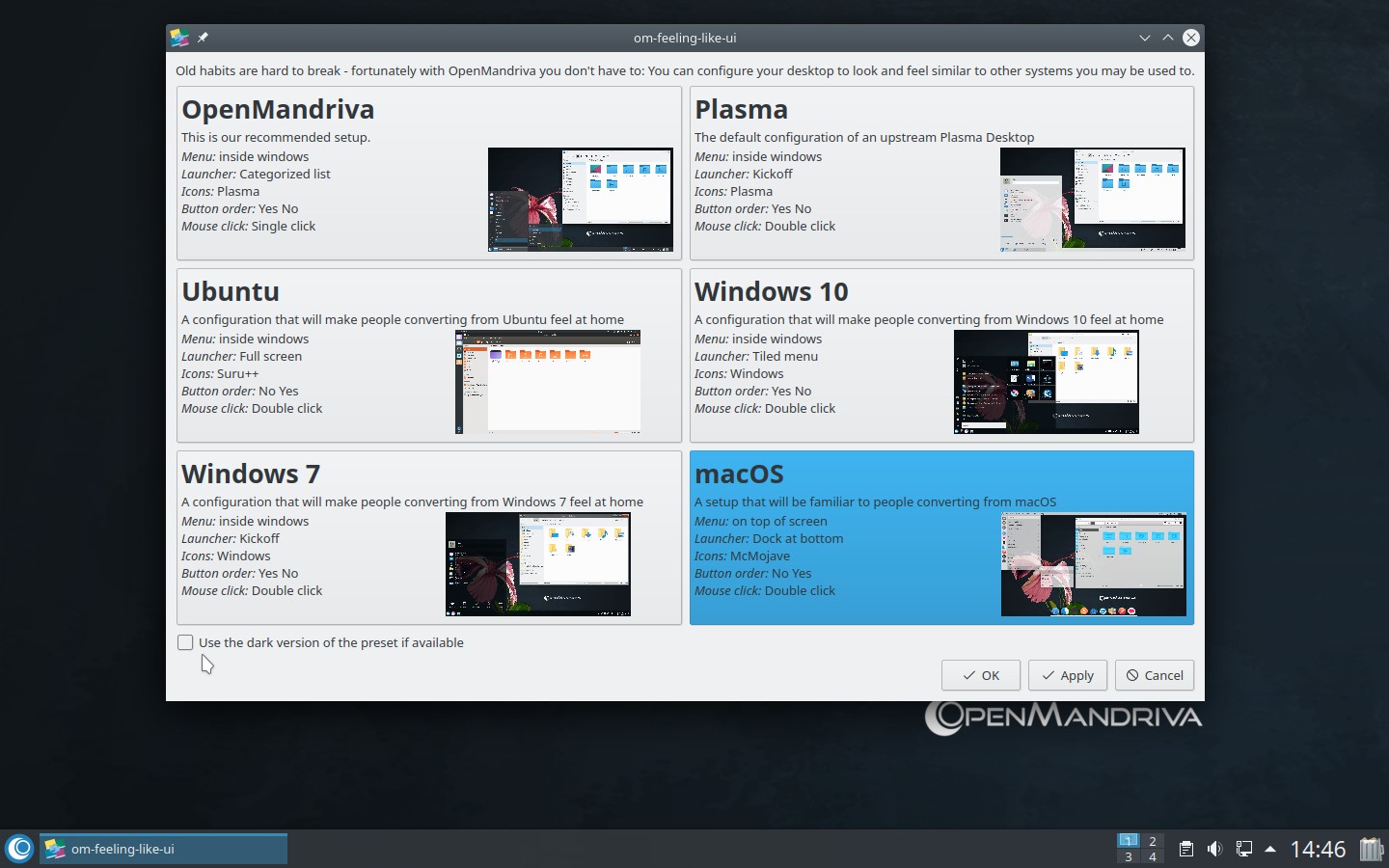Switch to virtual desktop 1
This screenshot has height=868, width=1389.
point(1129,841)
